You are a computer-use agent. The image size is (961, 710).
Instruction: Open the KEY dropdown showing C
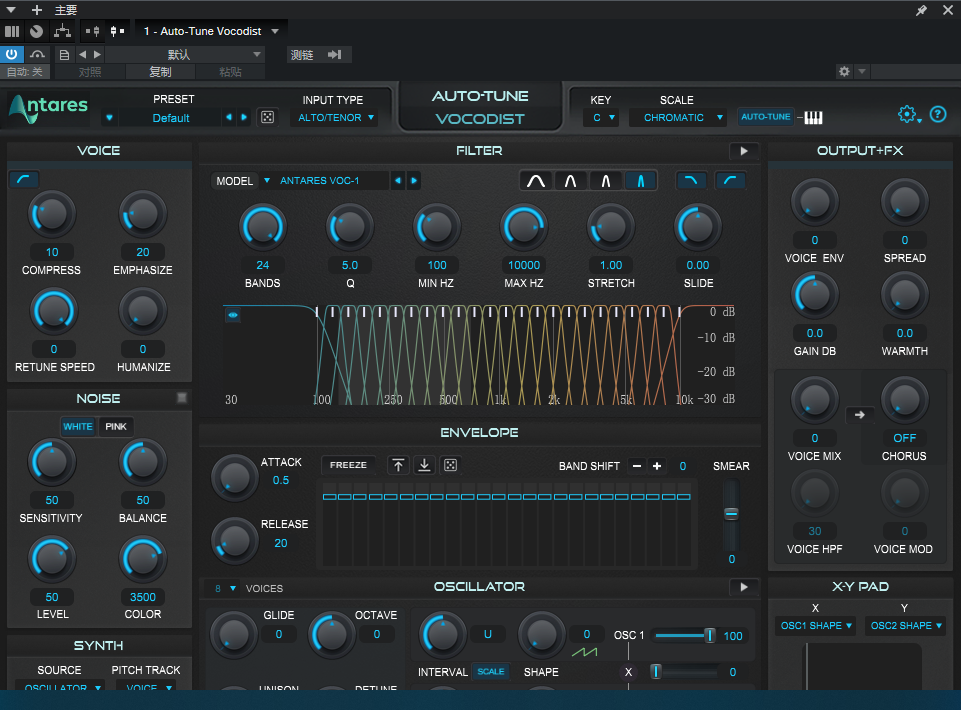[x=603, y=118]
